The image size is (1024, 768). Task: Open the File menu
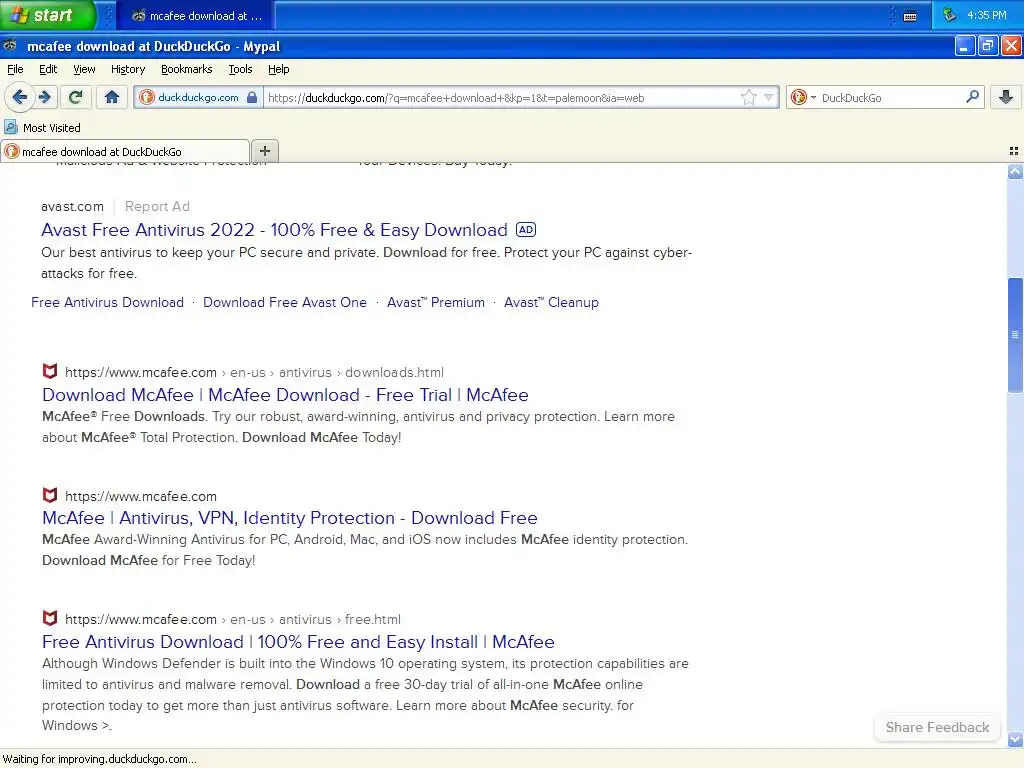15,69
